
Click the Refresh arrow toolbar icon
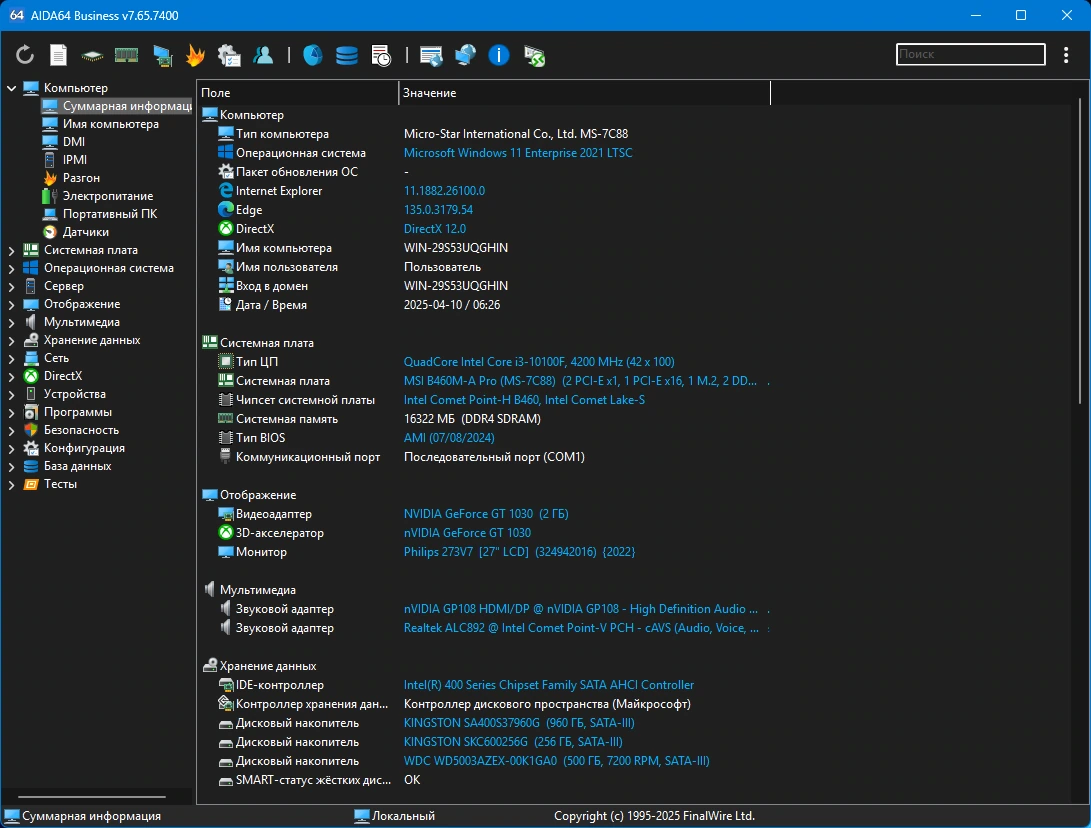click(24, 54)
